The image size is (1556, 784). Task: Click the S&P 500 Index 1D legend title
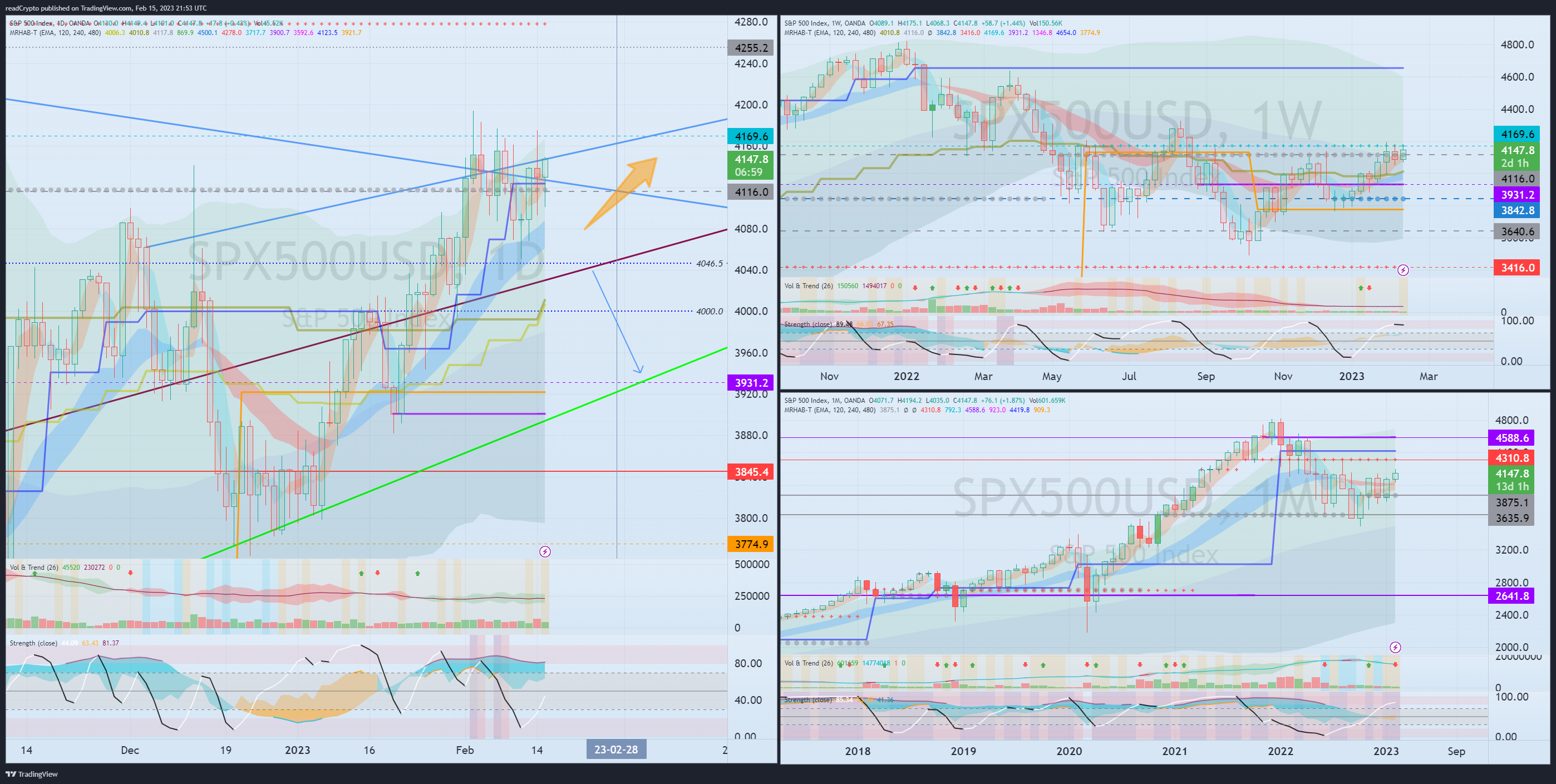pos(50,23)
